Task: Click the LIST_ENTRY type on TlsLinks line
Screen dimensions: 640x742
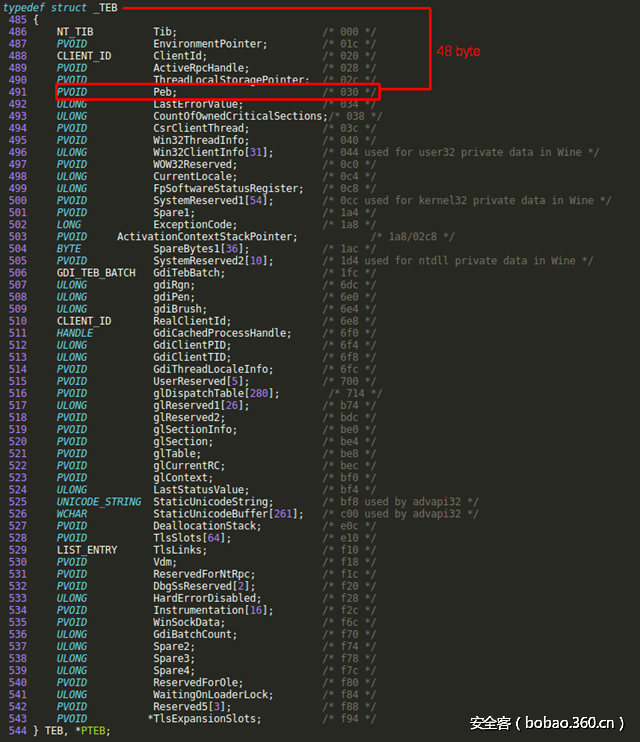Action: pos(87,550)
